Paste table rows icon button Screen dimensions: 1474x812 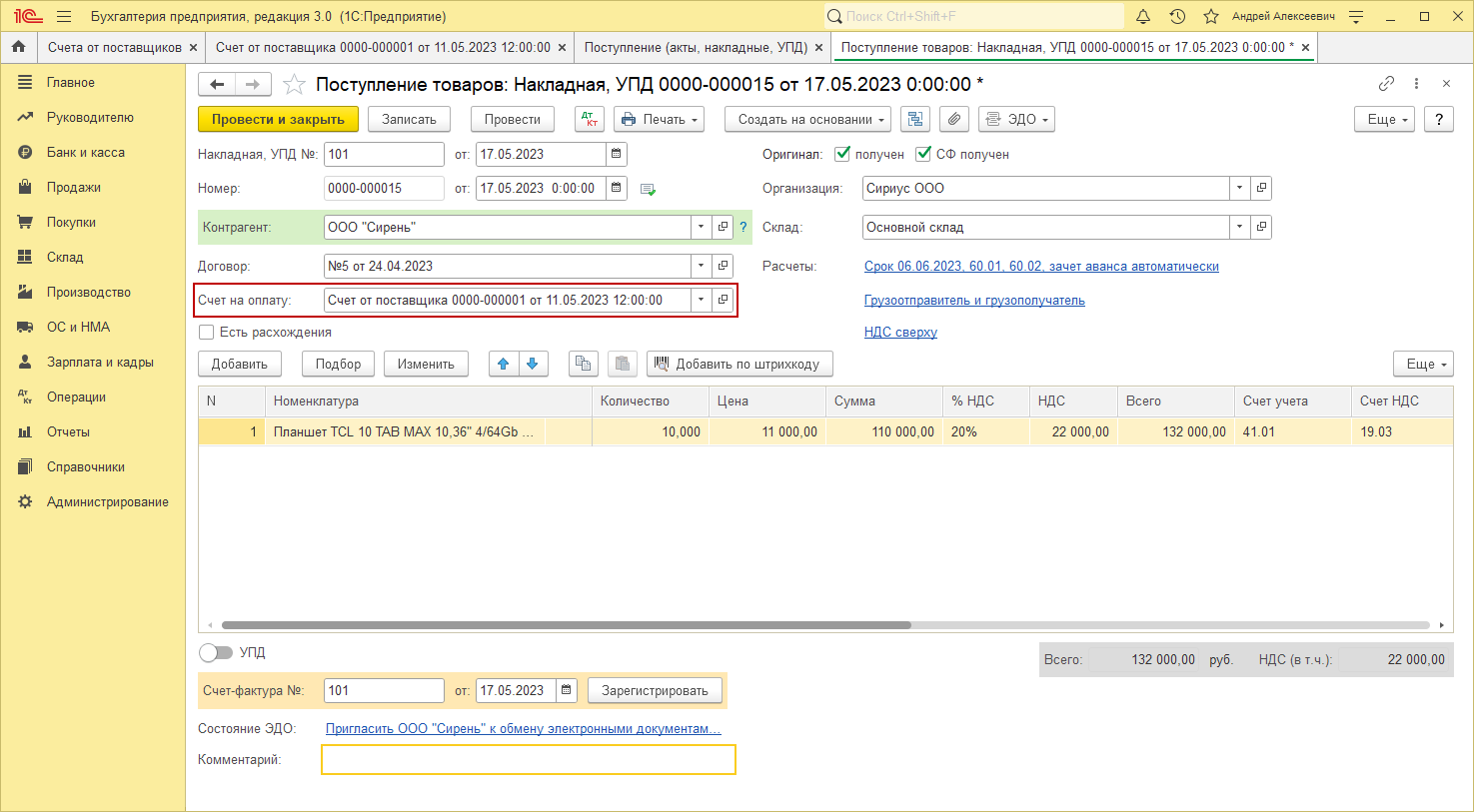tap(622, 364)
